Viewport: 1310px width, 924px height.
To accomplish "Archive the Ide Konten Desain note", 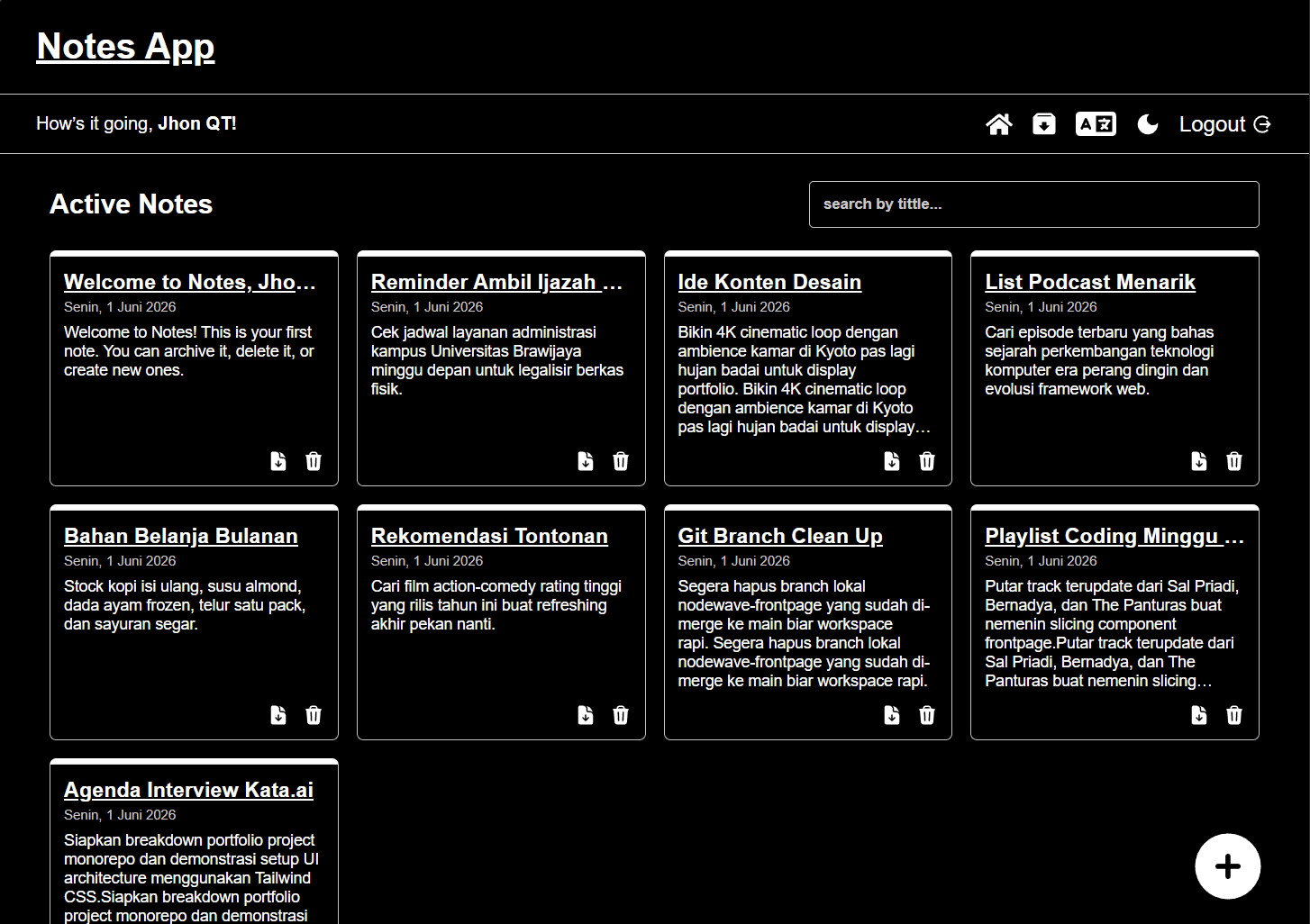I will [x=892, y=461].
